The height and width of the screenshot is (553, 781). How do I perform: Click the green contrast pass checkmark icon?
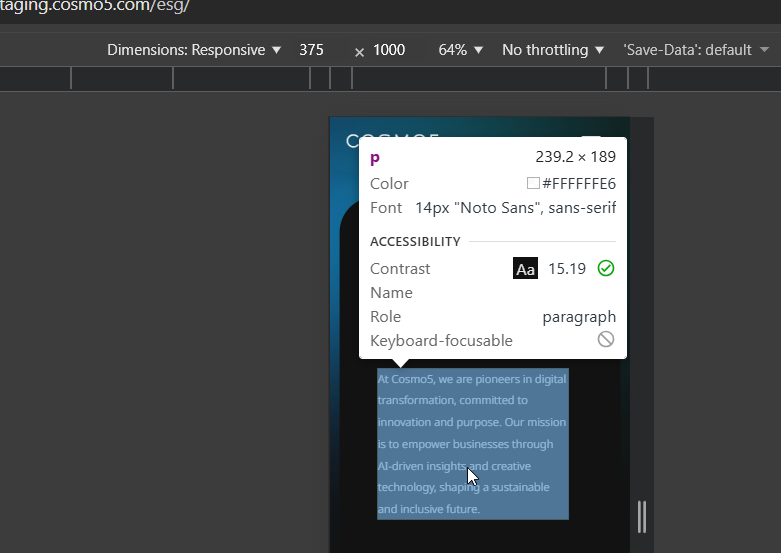click(606, 269)
